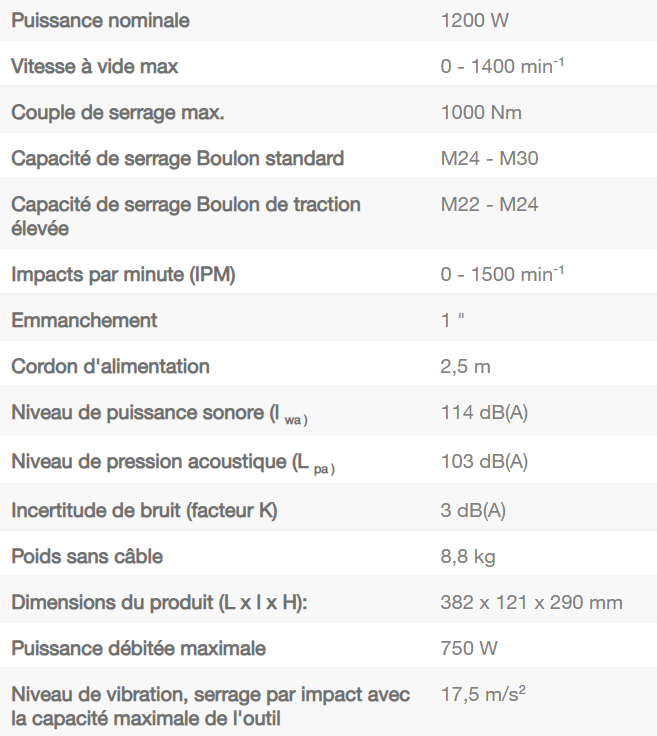Click the "Puissance nominale" label
This screenshot has width=657, height=736.
[100, 20]
